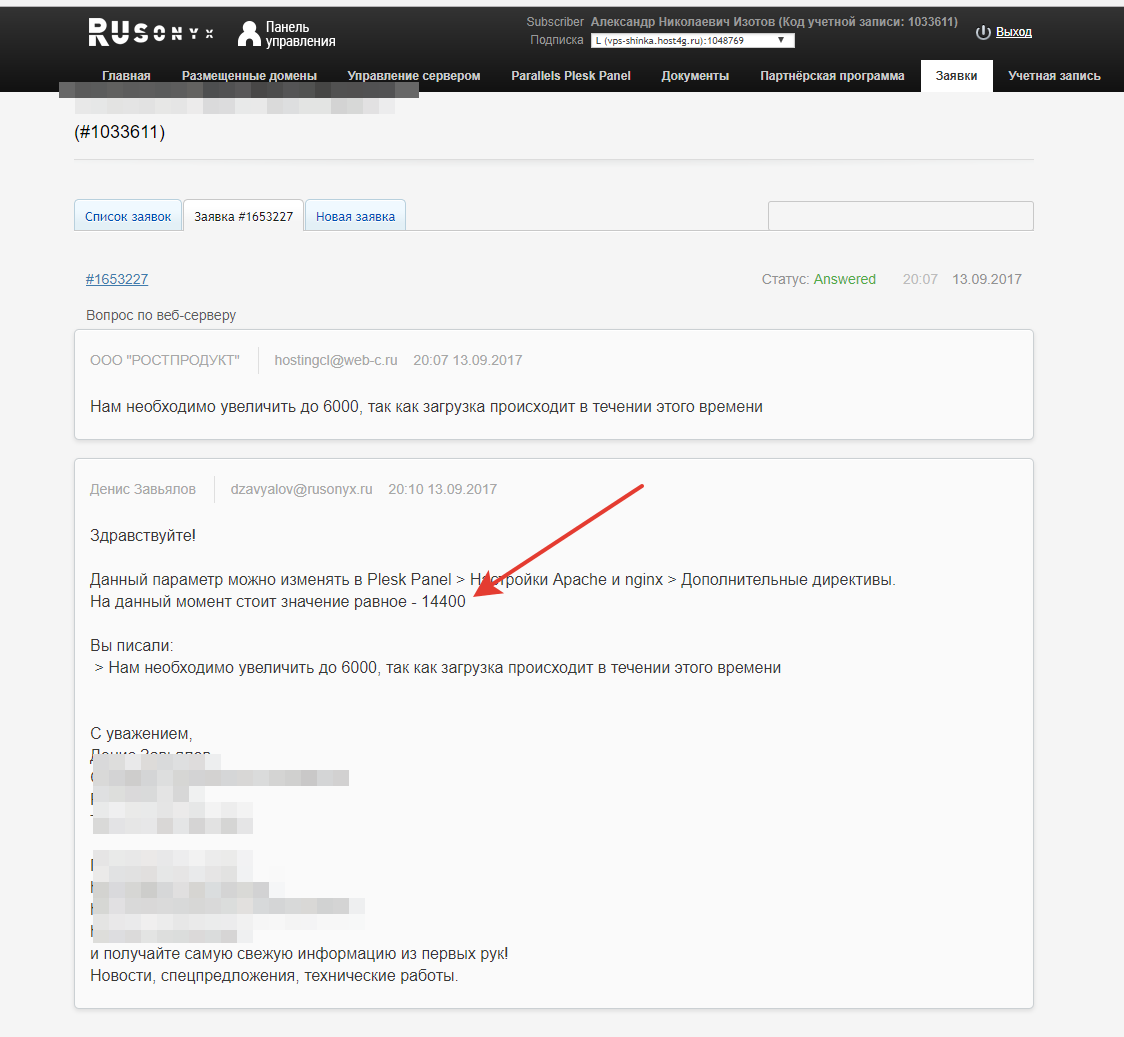
Task: Click the С уважением, signature line
Action: pos(141,734)
